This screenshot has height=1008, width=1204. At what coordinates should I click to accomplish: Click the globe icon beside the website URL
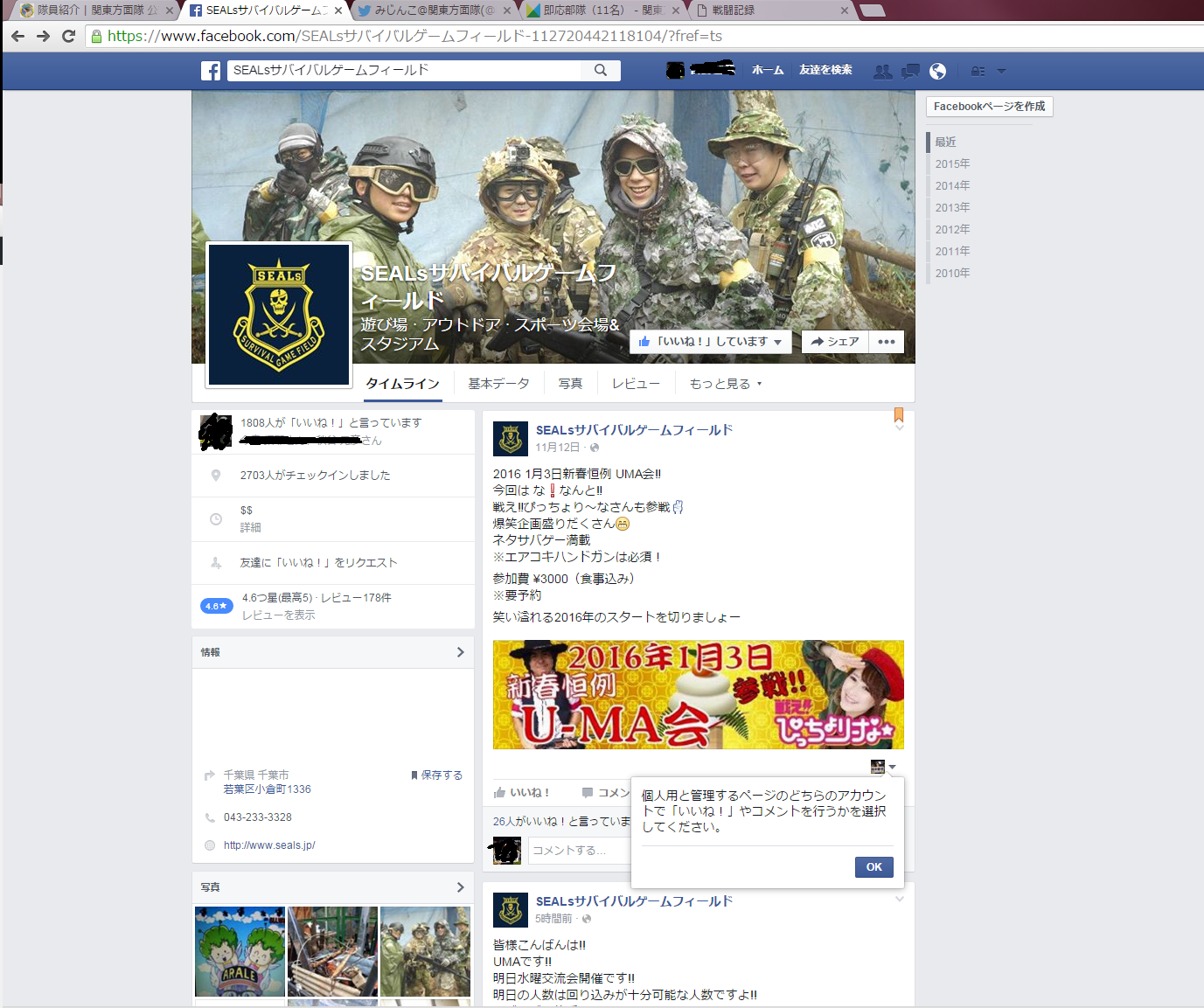coord(210,845)
